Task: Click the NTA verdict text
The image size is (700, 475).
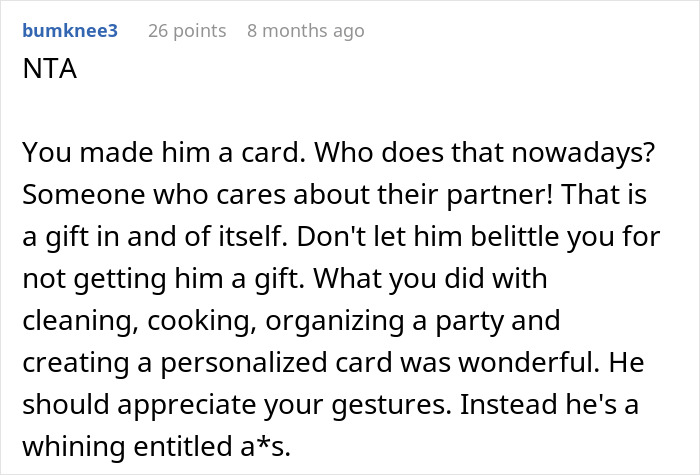Action: tap(46, 75)
